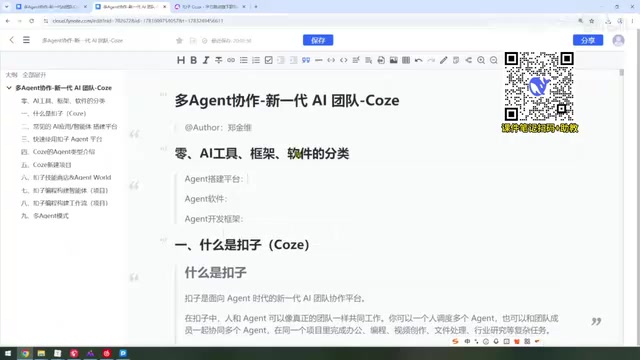Viewport: 640px width, 360px height.
Task: Click the Sogou input method icon
Action: point(456,341)
